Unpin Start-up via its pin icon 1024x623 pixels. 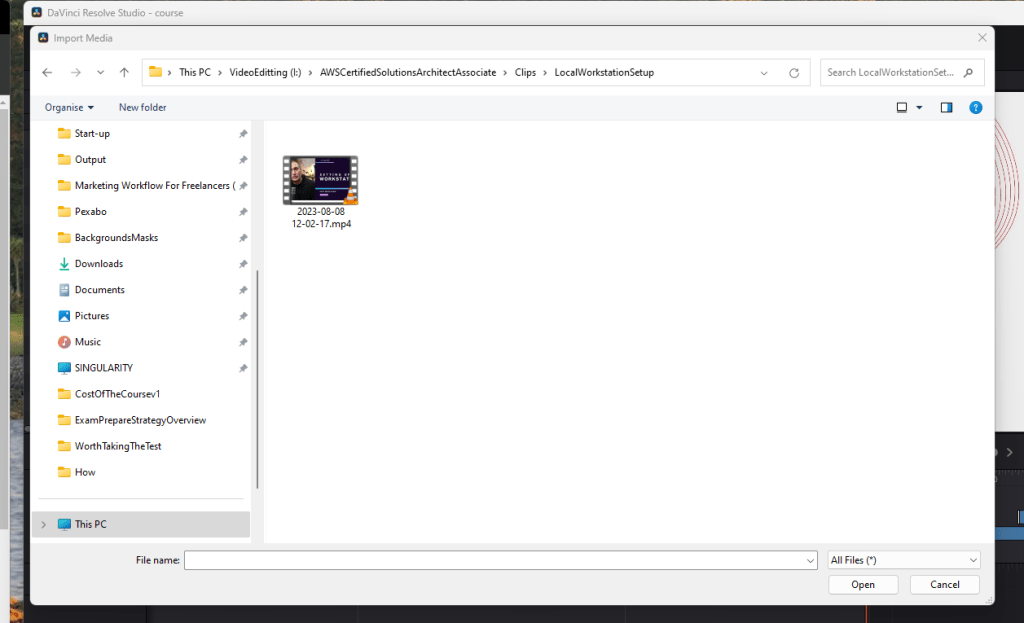(x=243, y=134)
